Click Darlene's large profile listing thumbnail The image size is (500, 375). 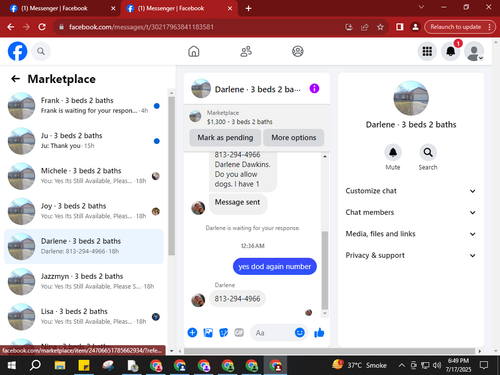coord(411,98)
